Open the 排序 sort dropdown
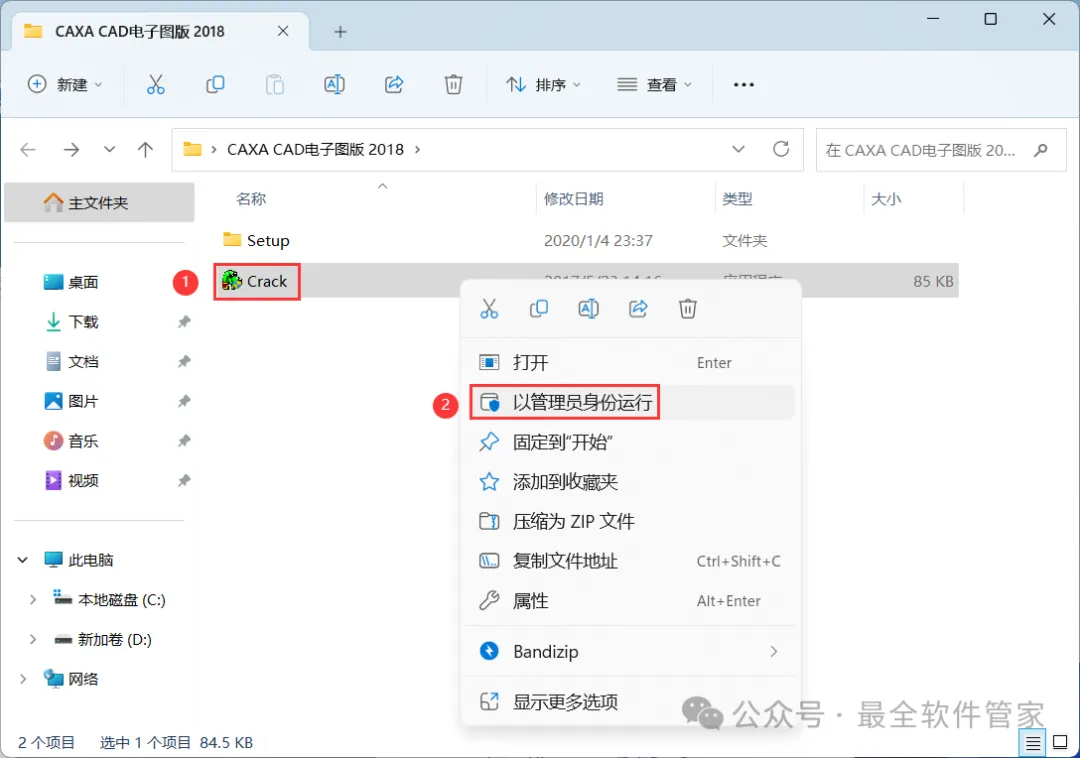This screenshot has height=758, width=1080. click(544, 85)
